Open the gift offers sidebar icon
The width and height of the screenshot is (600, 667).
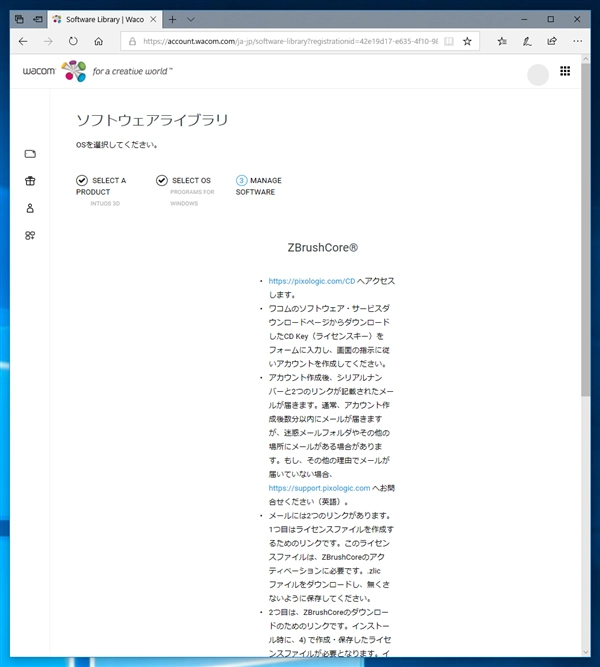click(30, 181)
